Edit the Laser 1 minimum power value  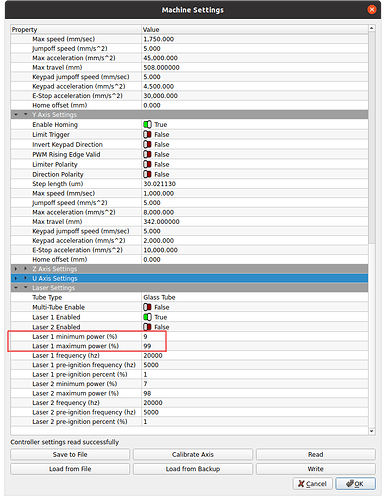coord(145,337)
